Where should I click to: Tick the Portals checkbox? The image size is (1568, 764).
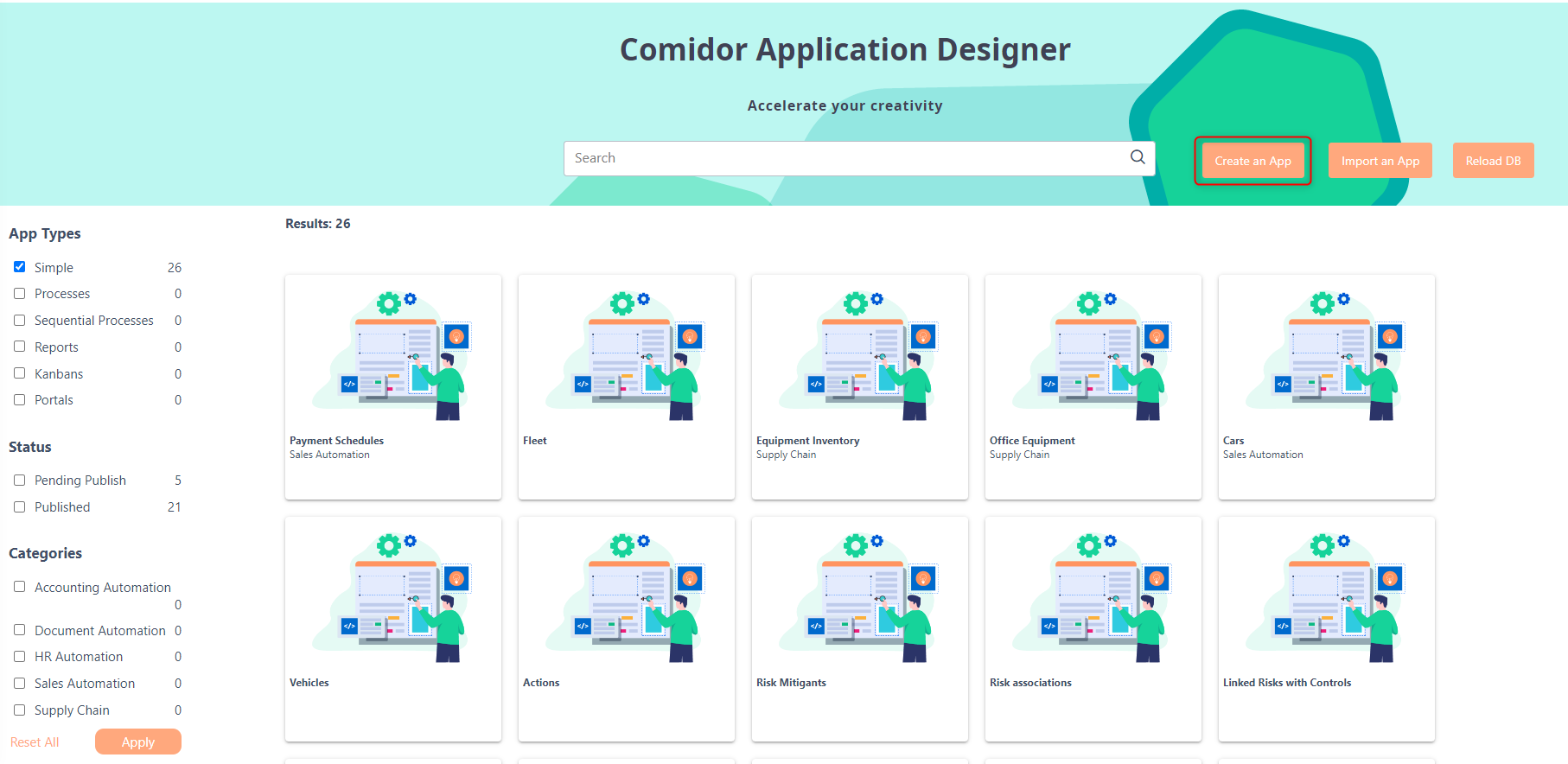[19, 400]
